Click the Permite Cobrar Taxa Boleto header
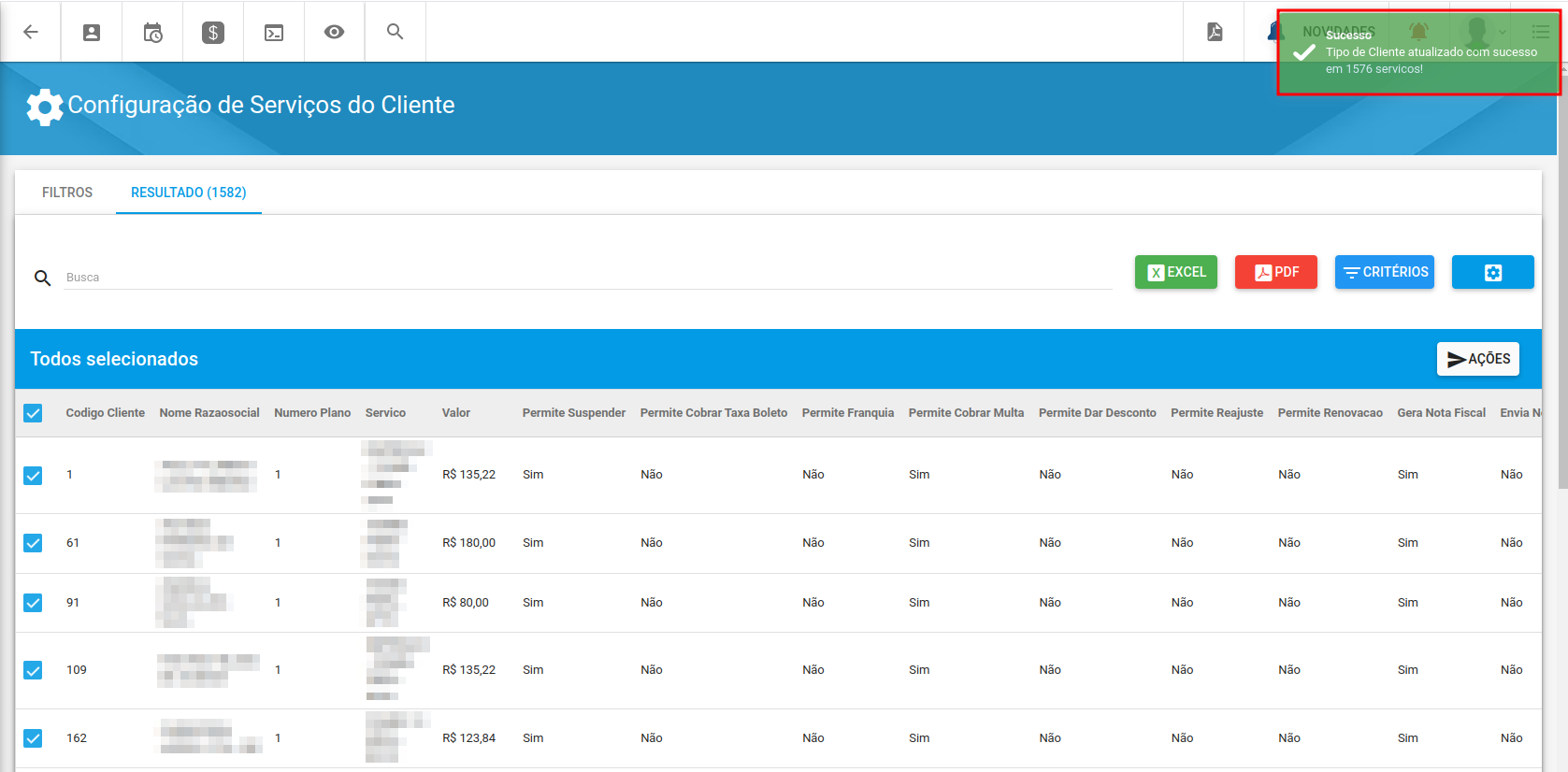 coord(713,413)
